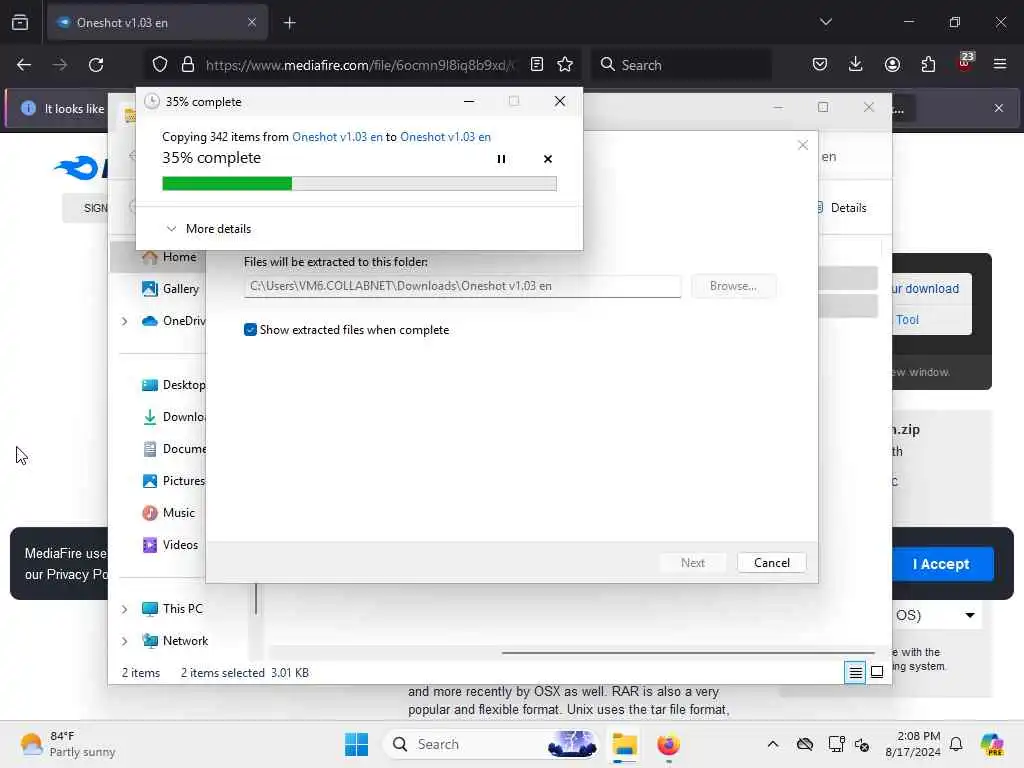Close the extract dialog with X
Viewport: 1024px width, 768px height.
click(x=803, y=145)
